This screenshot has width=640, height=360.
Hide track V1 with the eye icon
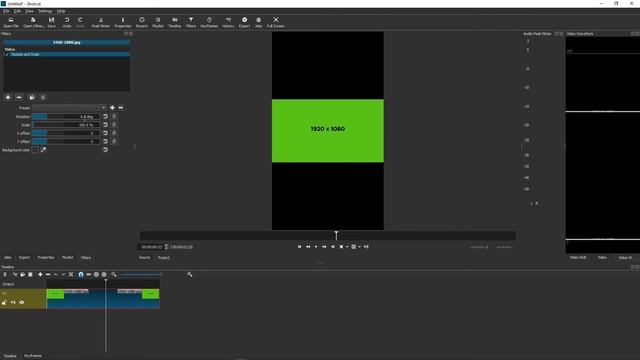(x=22, y=302)
